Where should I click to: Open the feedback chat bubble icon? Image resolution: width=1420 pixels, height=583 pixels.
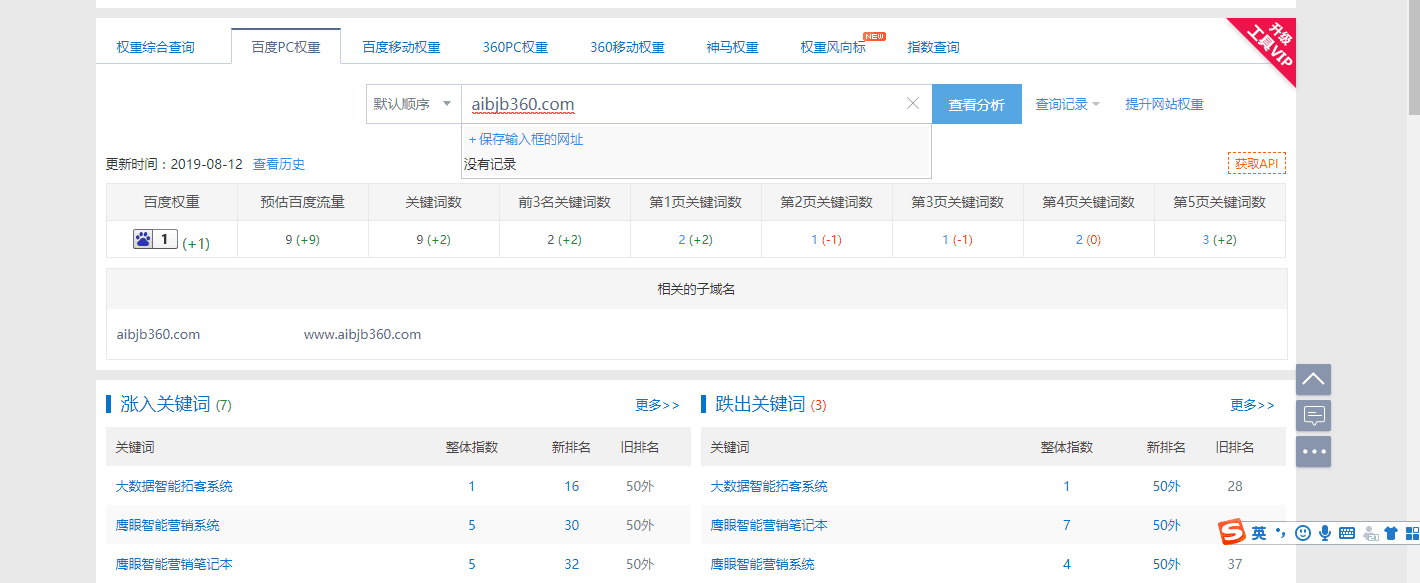coord(1313,415)
